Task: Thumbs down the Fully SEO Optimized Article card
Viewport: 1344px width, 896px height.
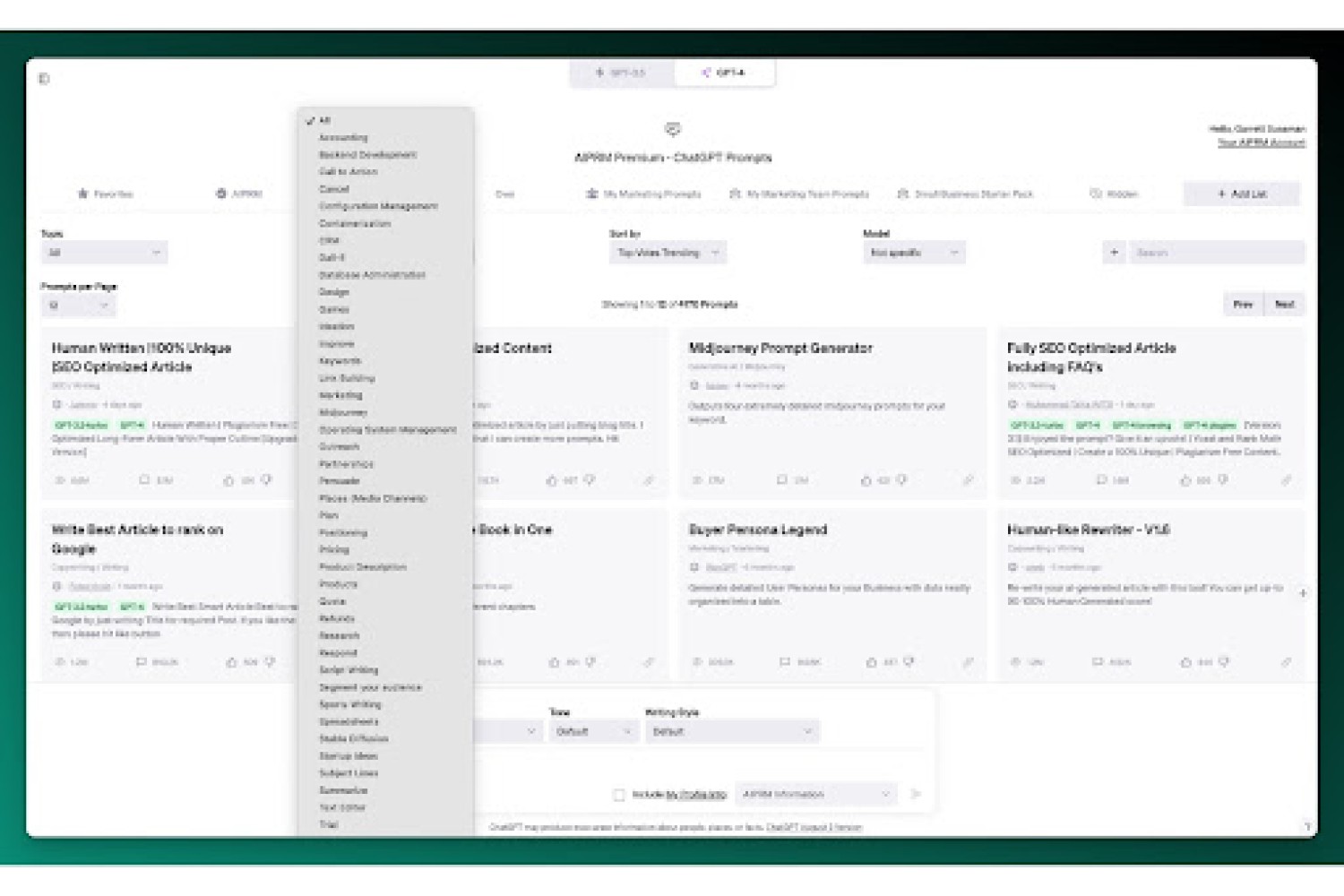Action: (x=1223, y=480)
